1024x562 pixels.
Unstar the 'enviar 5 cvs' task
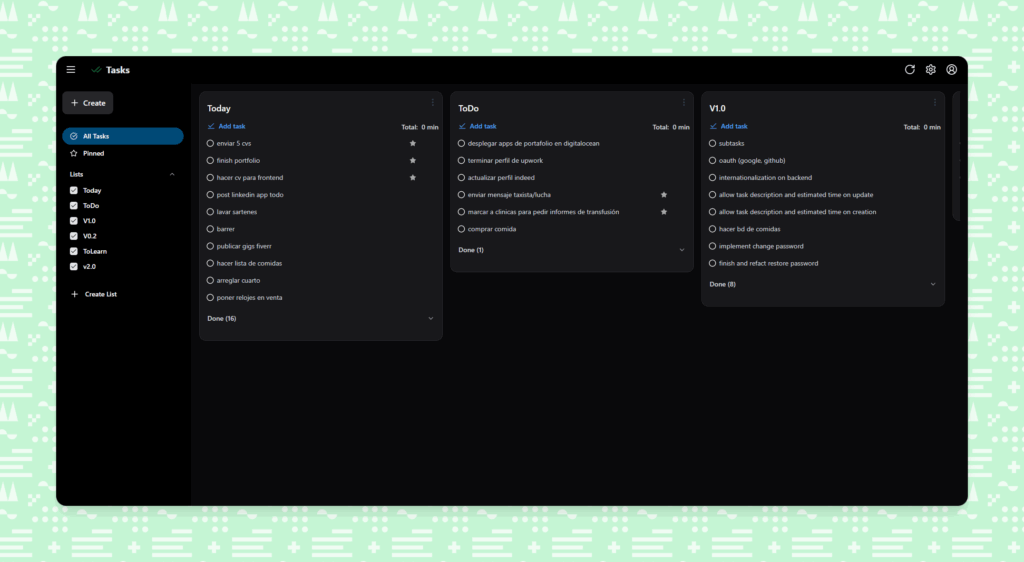coord(412,143)
